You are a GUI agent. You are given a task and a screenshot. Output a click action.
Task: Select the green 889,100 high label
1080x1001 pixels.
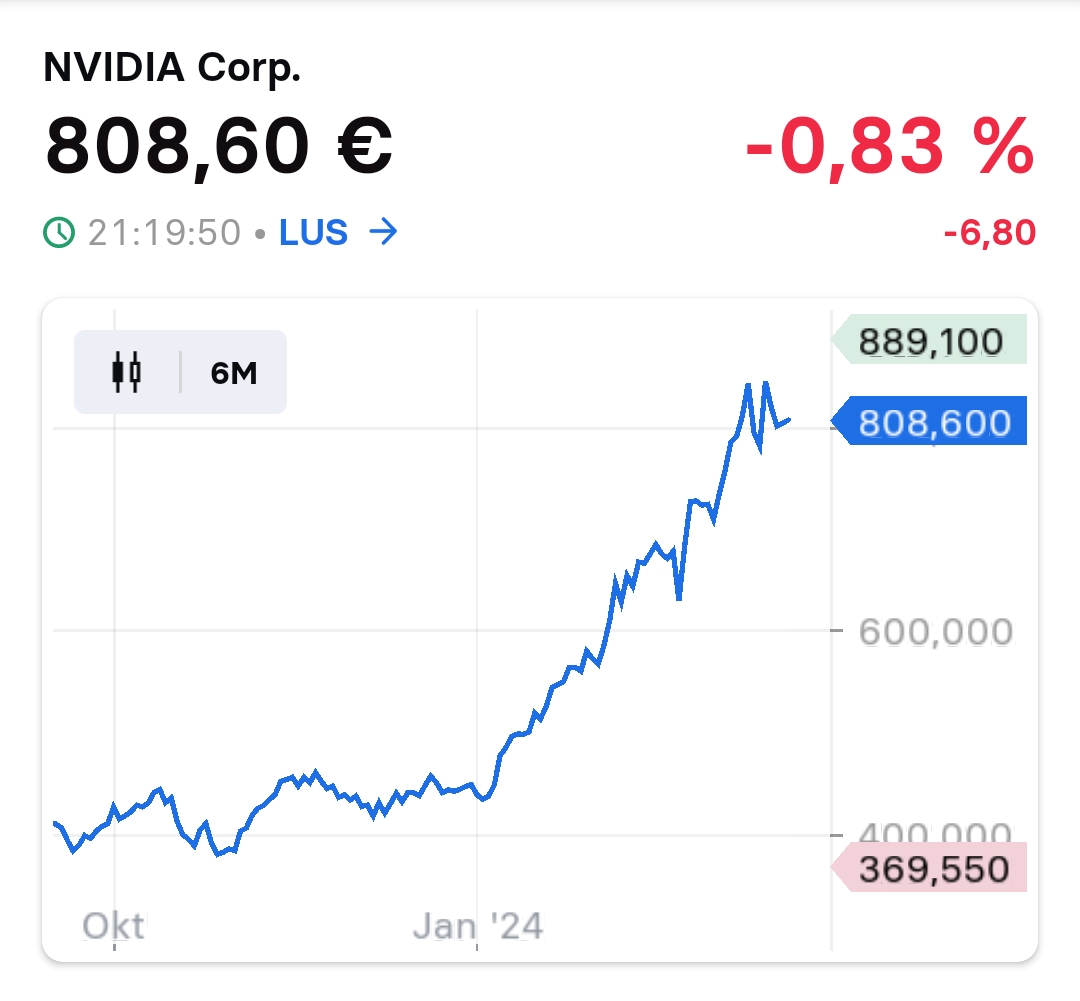coord(930,342)
